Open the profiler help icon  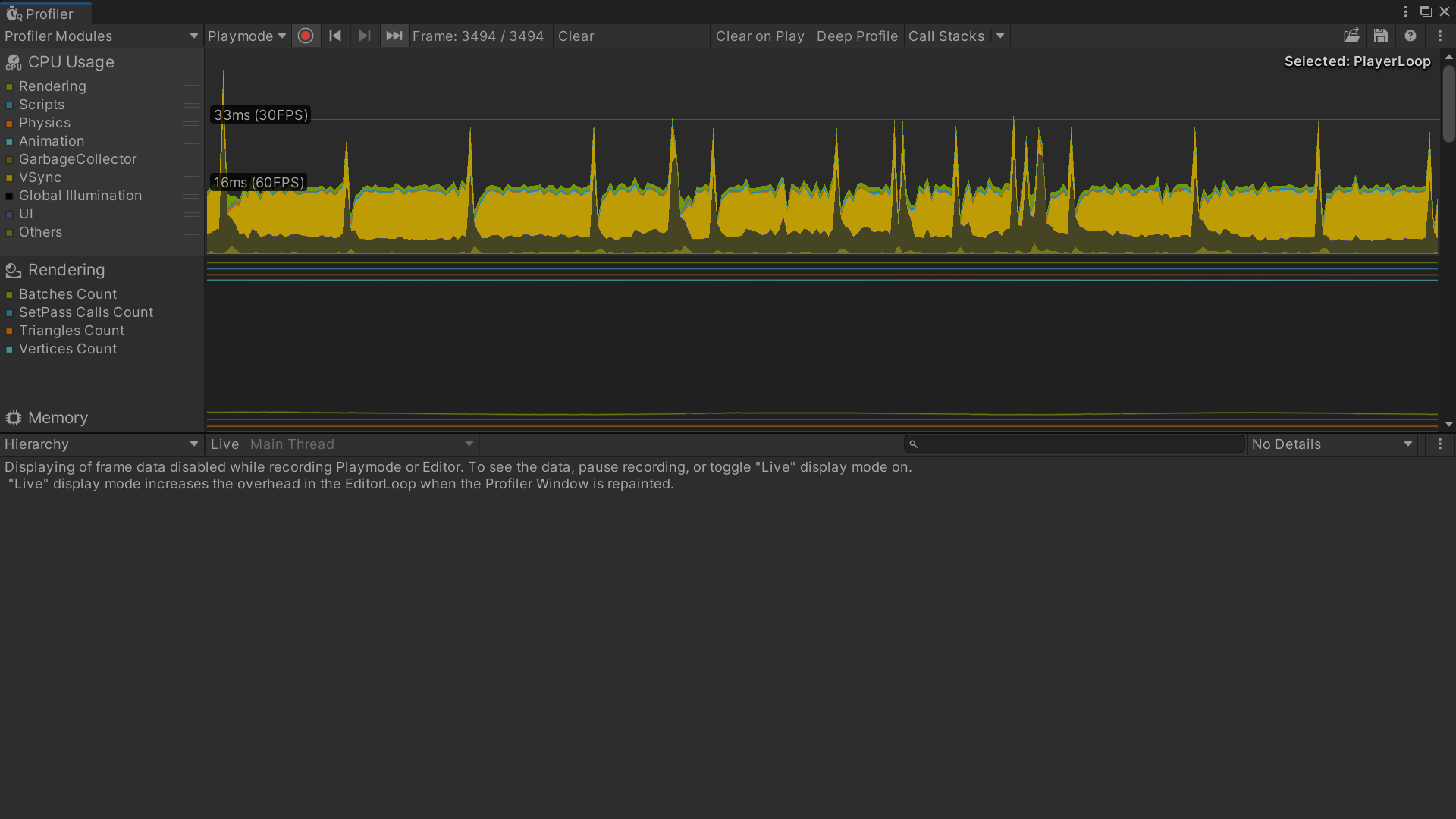1410,36
